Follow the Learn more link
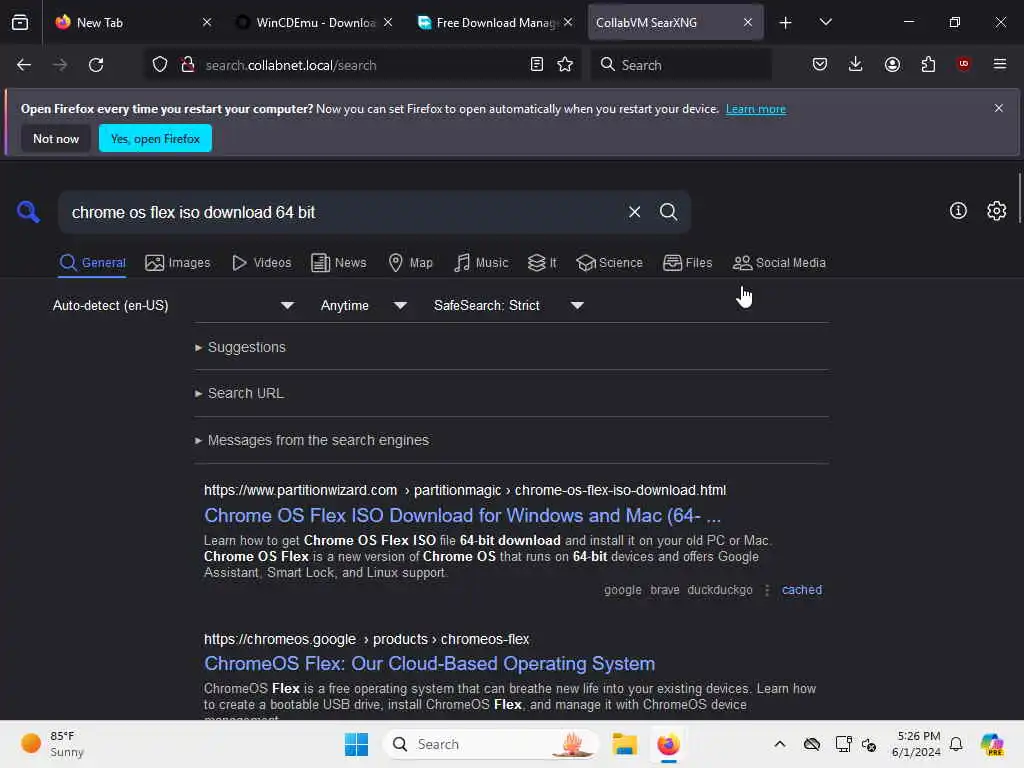This screenshot has width=1024, height=768. [756, 109]
